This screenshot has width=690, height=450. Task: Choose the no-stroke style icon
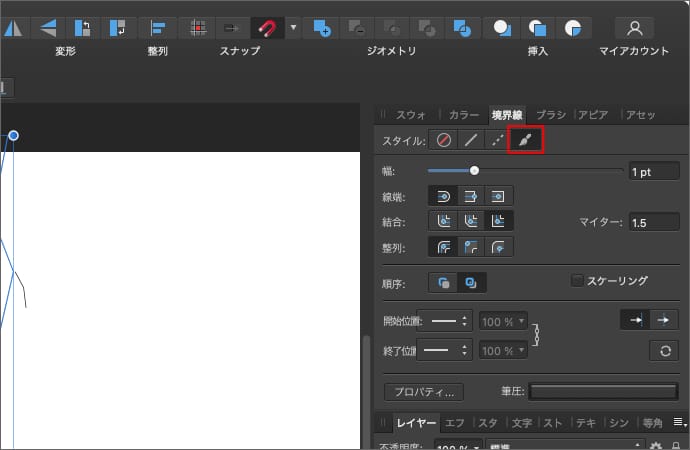click(443, 141)
